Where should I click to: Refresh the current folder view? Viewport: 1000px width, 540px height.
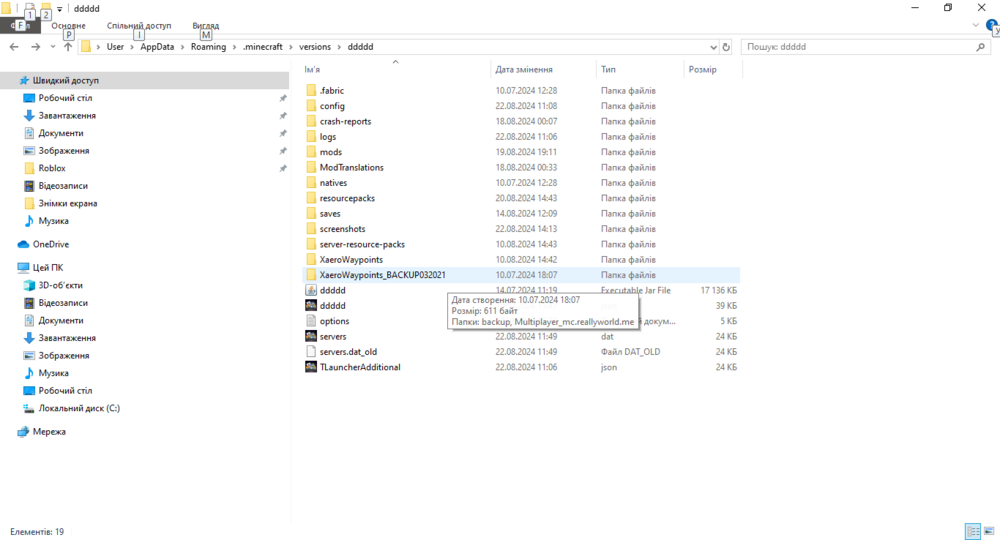[x=726, y=47]
